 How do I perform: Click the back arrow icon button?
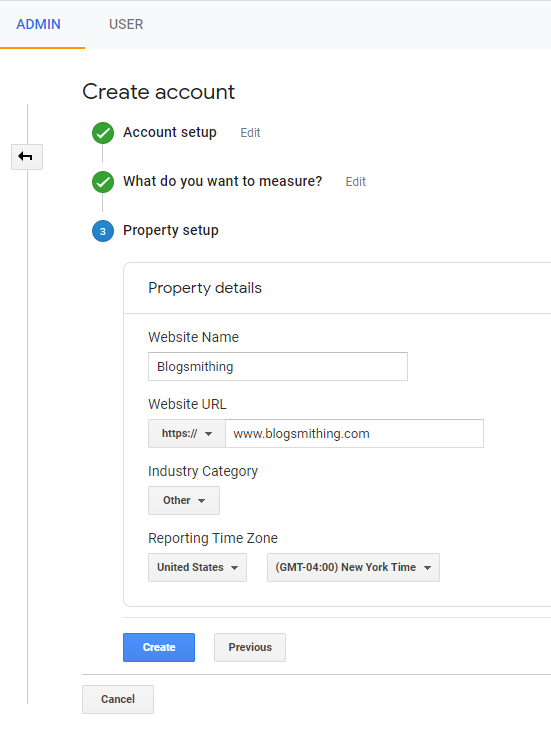coord(27,157)
